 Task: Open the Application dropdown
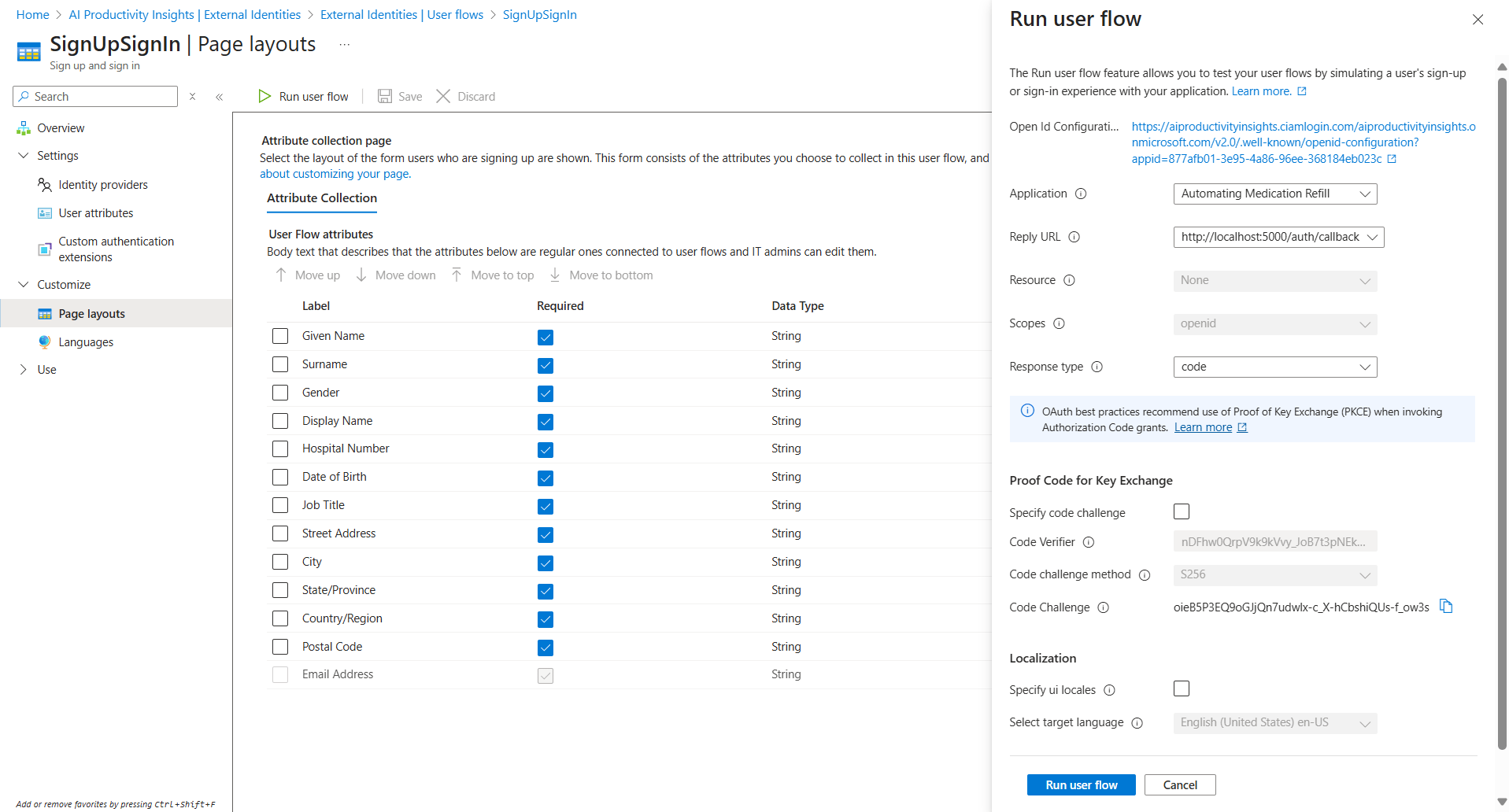tap(1274, 194)
